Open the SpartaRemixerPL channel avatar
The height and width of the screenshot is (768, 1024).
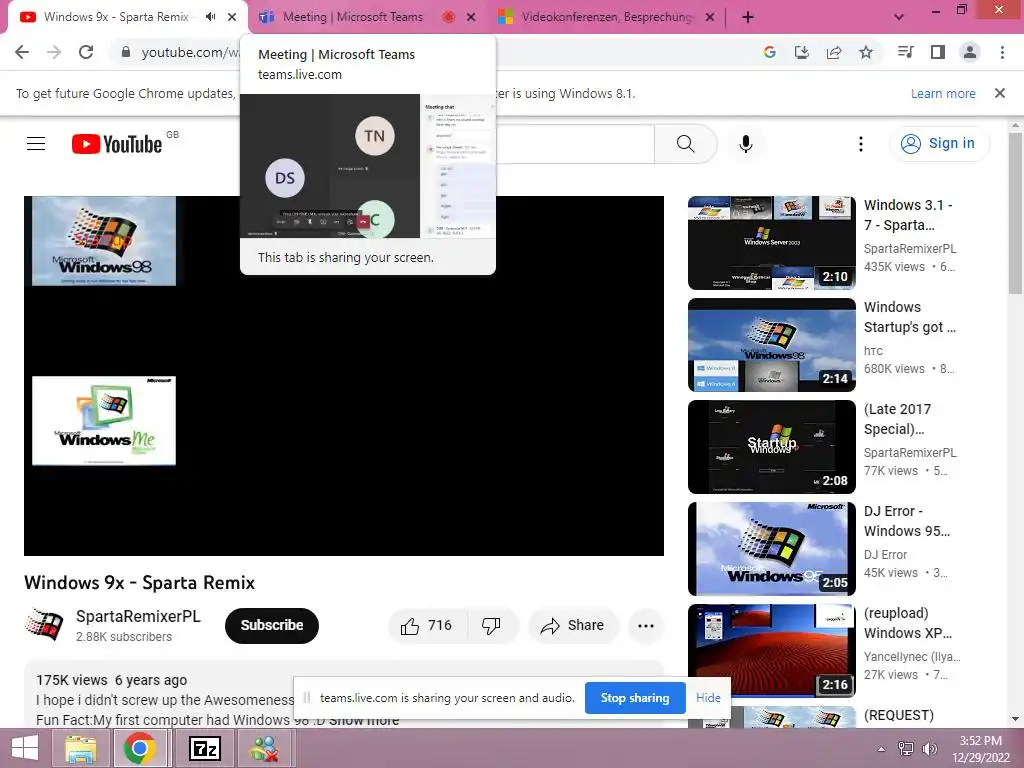[x=44, y=624]
